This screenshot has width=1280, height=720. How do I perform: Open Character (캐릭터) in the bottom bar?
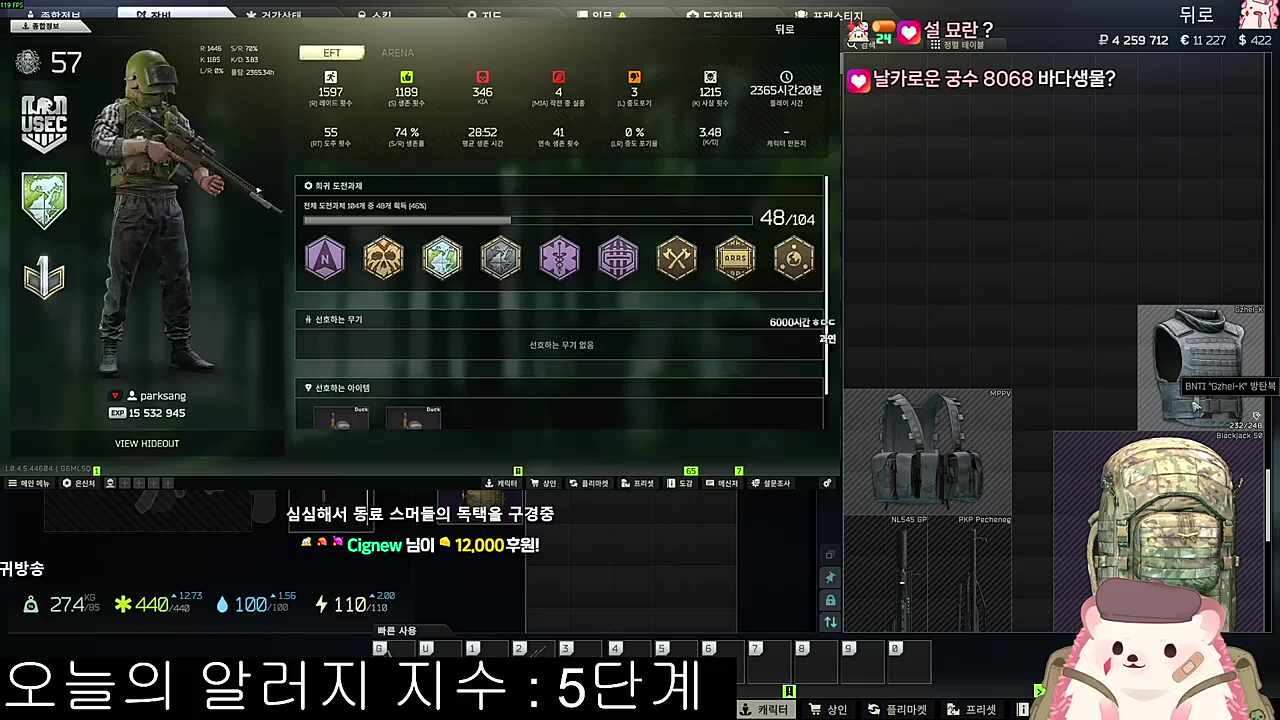coord(502,484)
